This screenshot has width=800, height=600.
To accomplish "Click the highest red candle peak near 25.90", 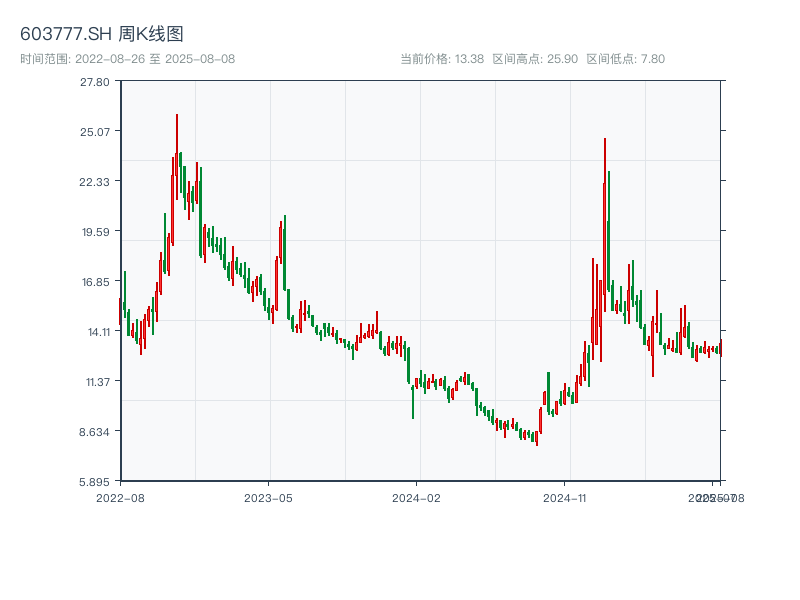I will [177, 157].
